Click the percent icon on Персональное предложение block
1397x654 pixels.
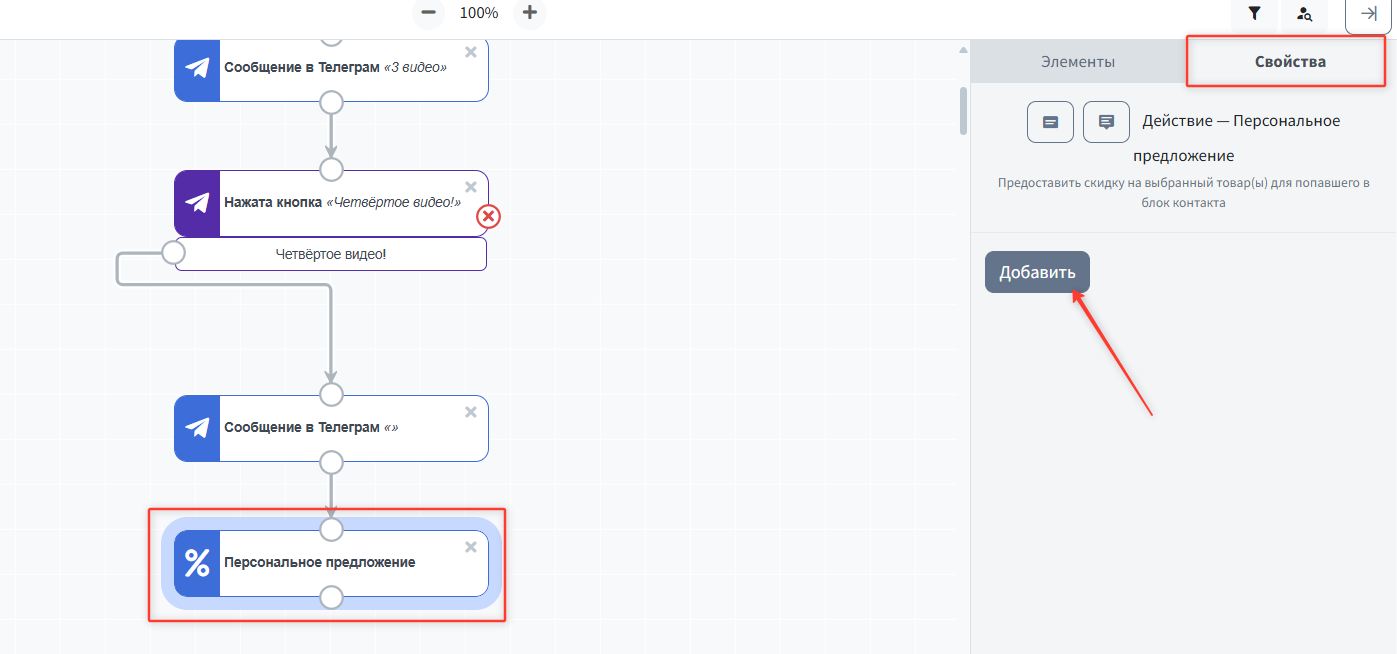click(198, 563)
